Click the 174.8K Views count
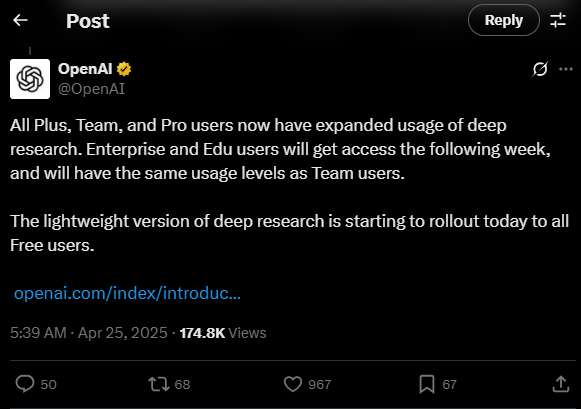This screenshot has width=581, height=409. pos(223,333)
